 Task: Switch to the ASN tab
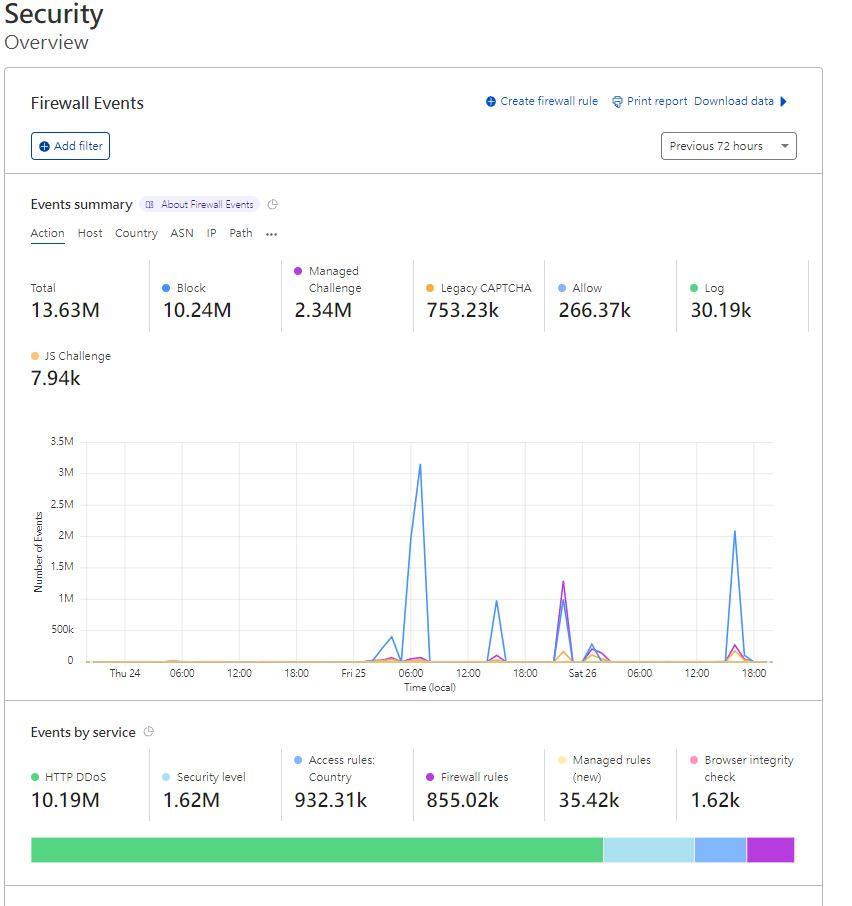[x=182, y=233]
